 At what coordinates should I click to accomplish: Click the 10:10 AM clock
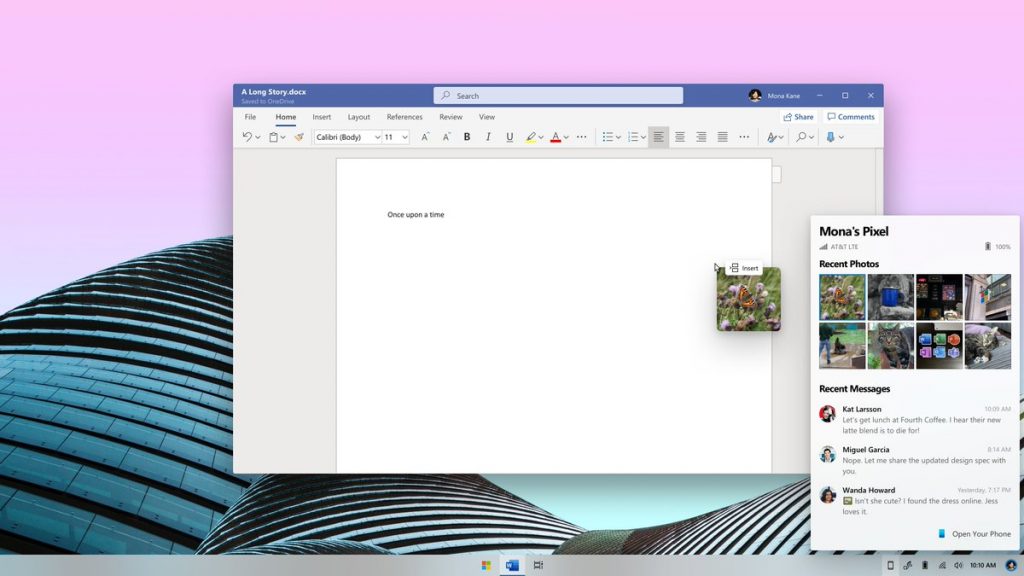point(983,565)
